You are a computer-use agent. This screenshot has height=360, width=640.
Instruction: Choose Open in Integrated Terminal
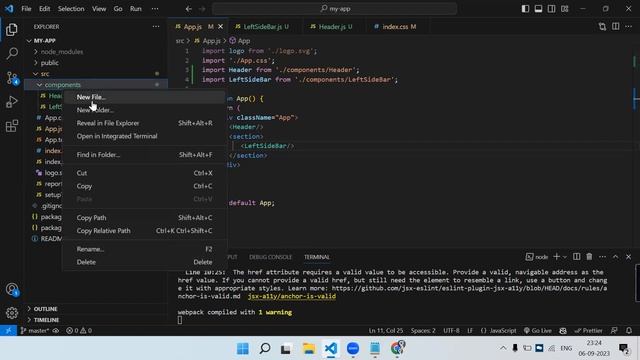(x=144, y=136)
